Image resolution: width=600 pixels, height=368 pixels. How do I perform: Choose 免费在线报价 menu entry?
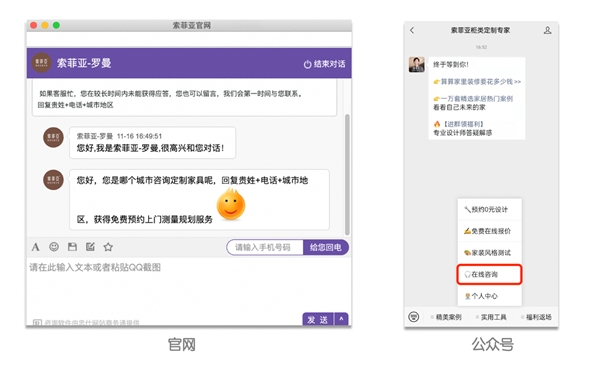pos(489,231)
